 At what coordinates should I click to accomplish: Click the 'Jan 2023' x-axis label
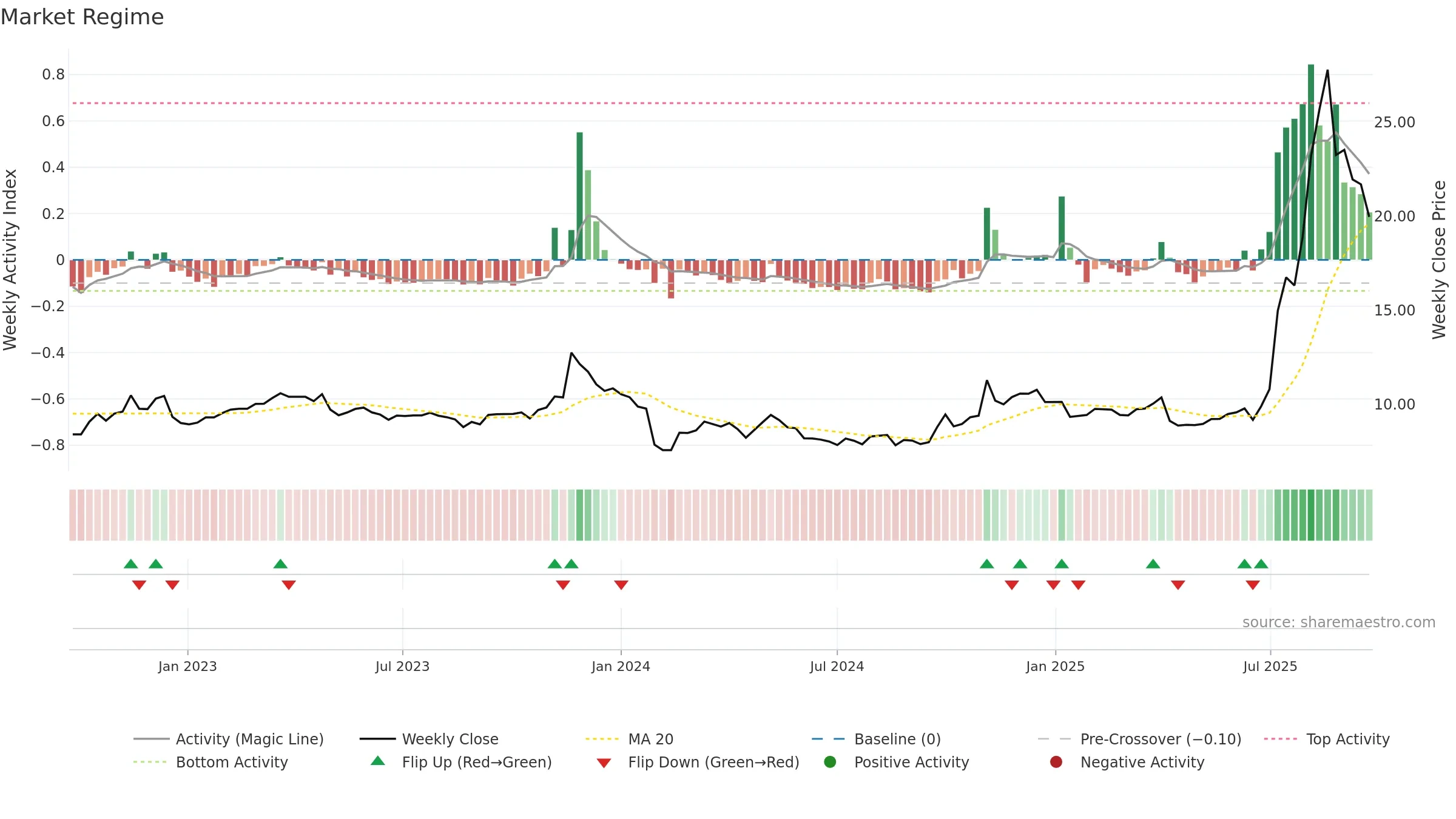tap(187, 667)
